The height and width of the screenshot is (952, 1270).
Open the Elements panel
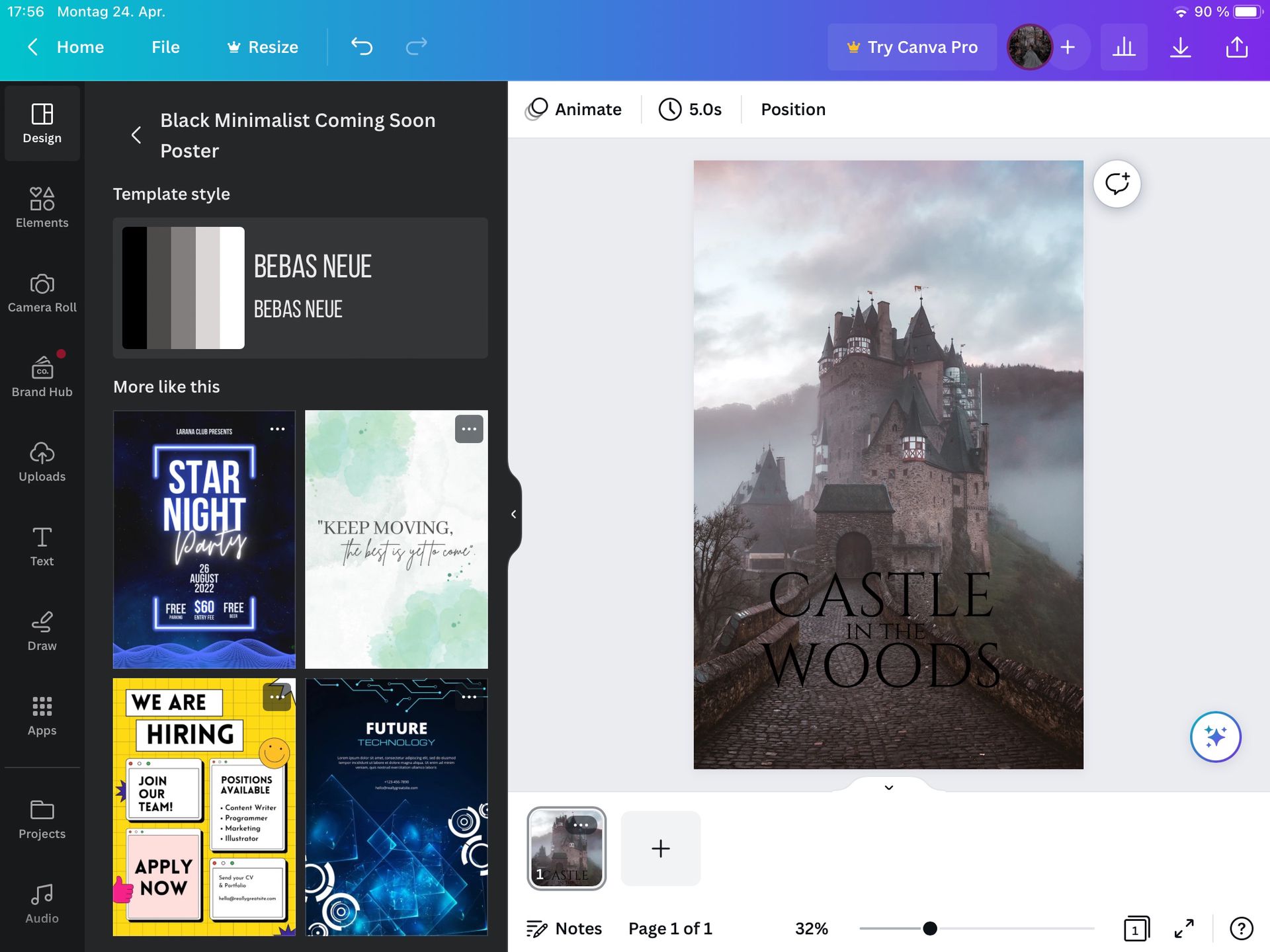pyautogui.click(x=42, y=208)
